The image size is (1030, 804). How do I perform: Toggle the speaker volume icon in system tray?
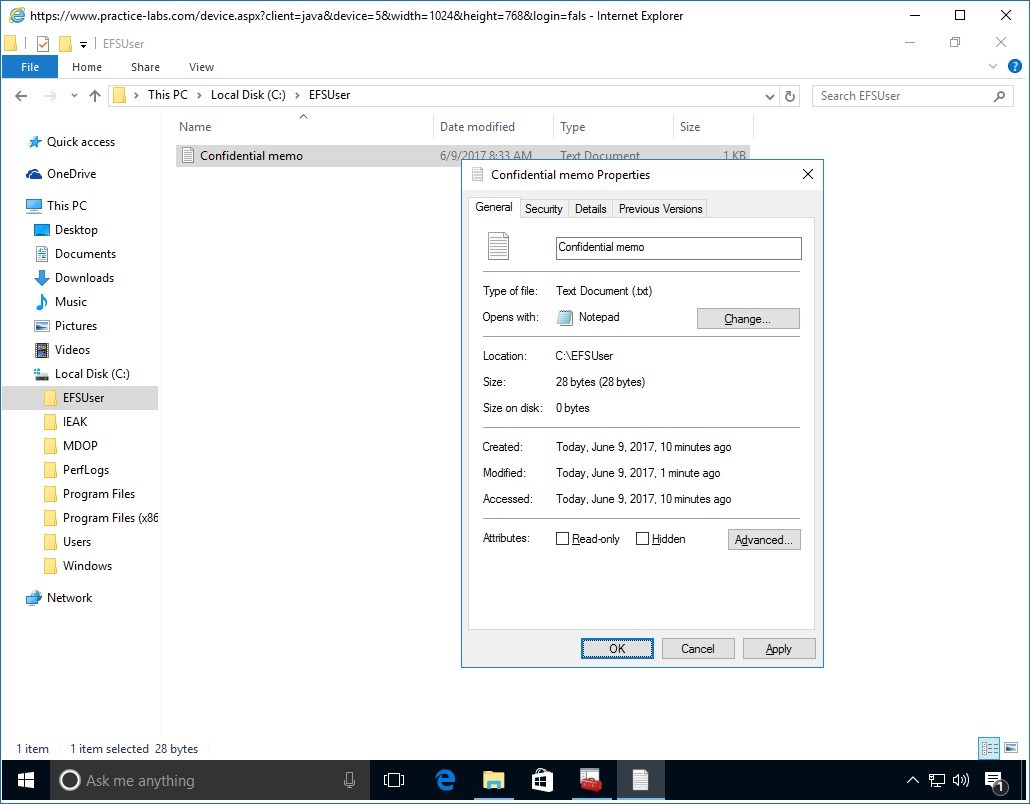pyautogui.click(x=960, y=781)
